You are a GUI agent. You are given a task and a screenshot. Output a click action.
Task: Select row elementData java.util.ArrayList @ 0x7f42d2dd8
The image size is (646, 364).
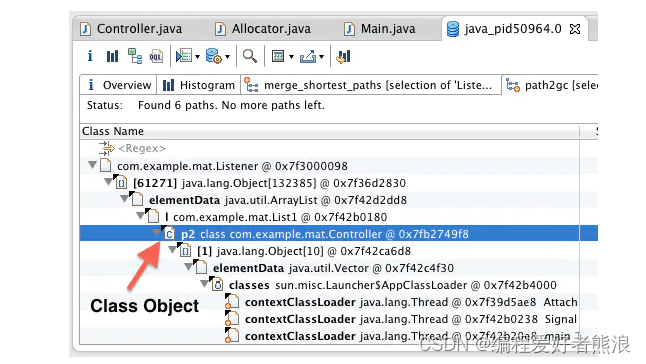[x=339, y=200]
